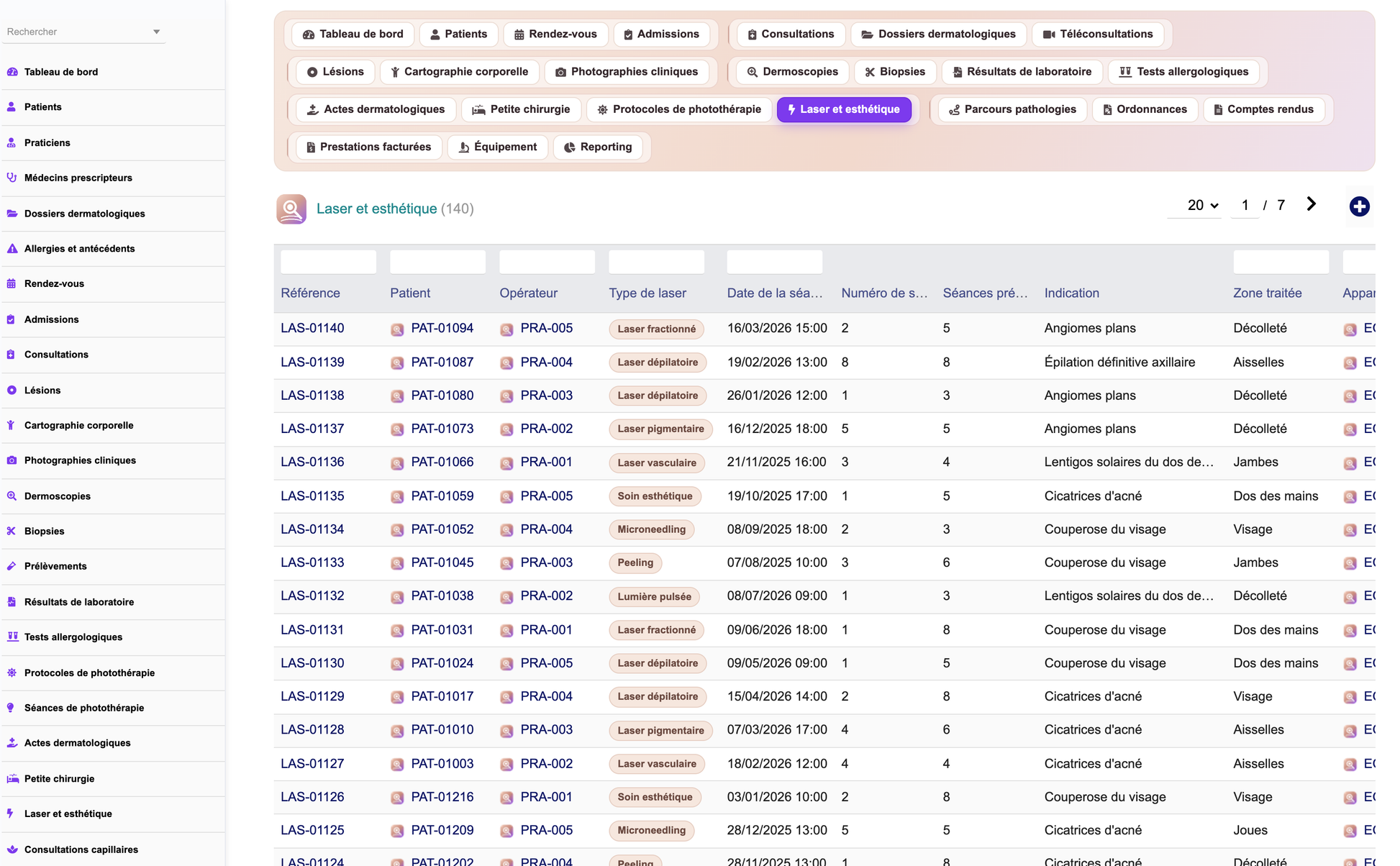Select the Parcours pathologies tab

tap(1012, 109)
